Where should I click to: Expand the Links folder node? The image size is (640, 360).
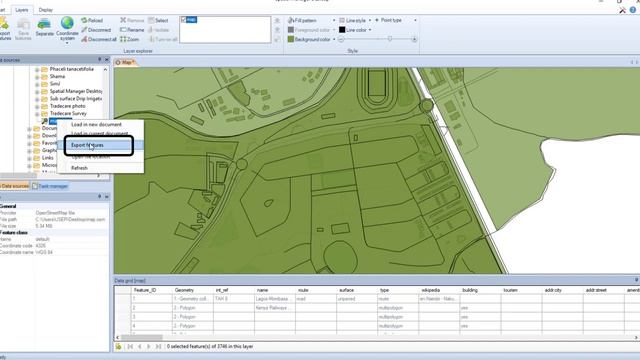(x=29, y=158)
